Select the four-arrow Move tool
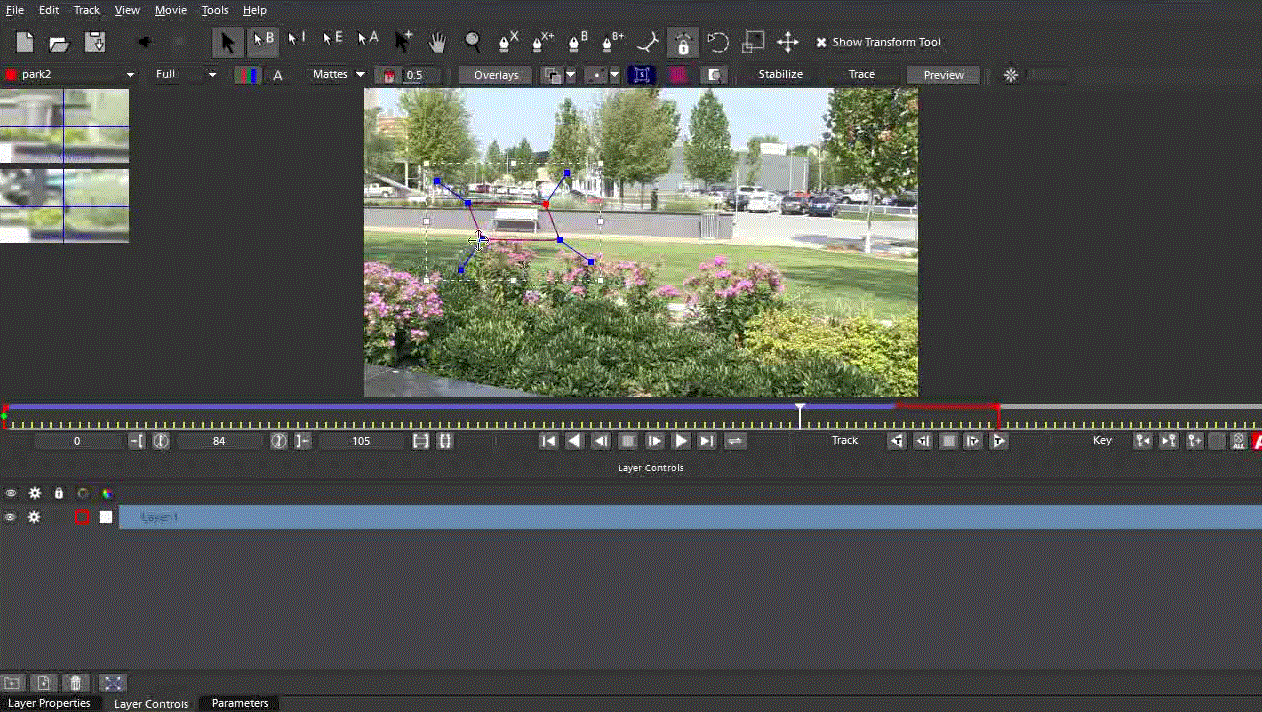1262x712 pixels. coord(788,42)
